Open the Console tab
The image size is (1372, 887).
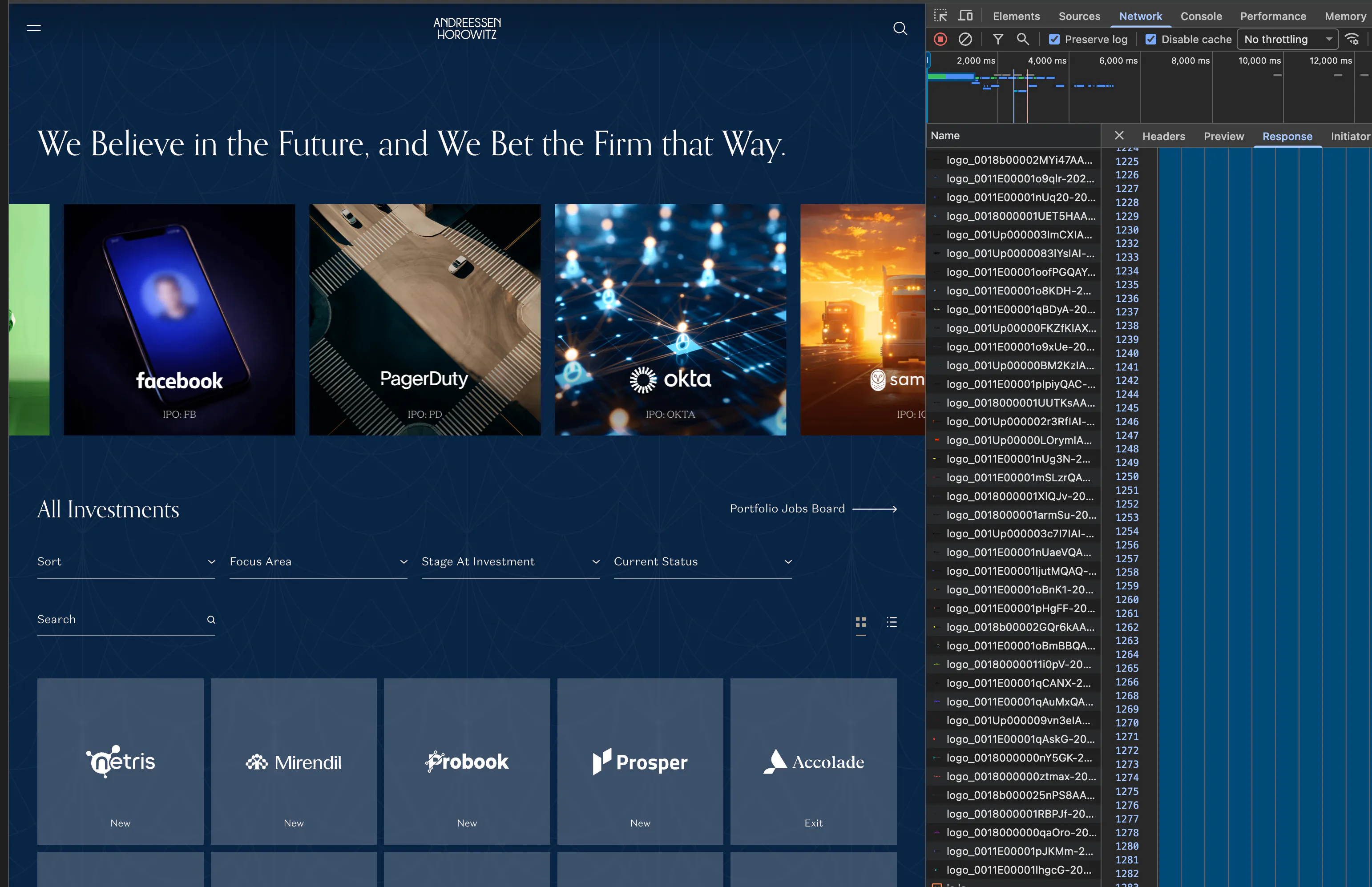click(1201, 16)
